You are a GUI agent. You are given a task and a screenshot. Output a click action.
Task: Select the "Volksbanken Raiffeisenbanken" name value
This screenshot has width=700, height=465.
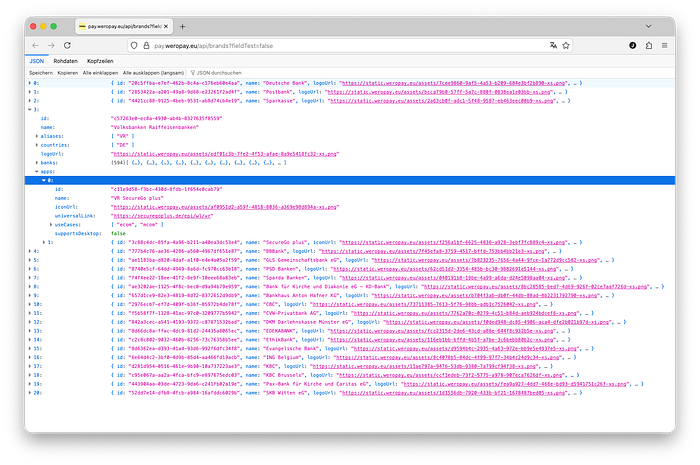pyautogui.click(x=154, y=127)
